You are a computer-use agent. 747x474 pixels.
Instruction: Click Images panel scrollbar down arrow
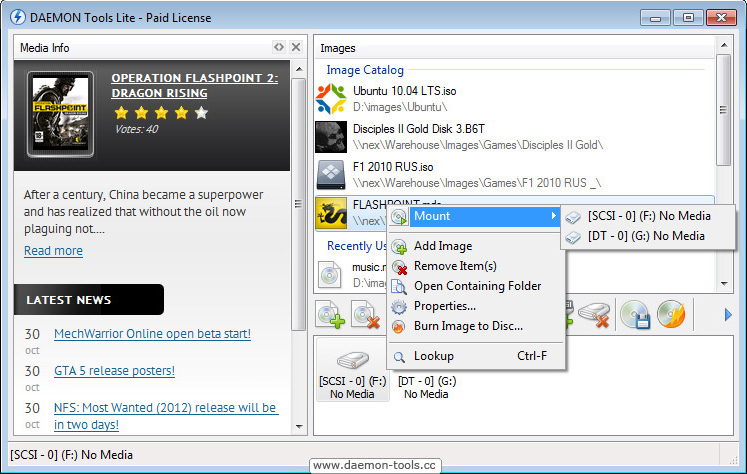coord(724,284)
